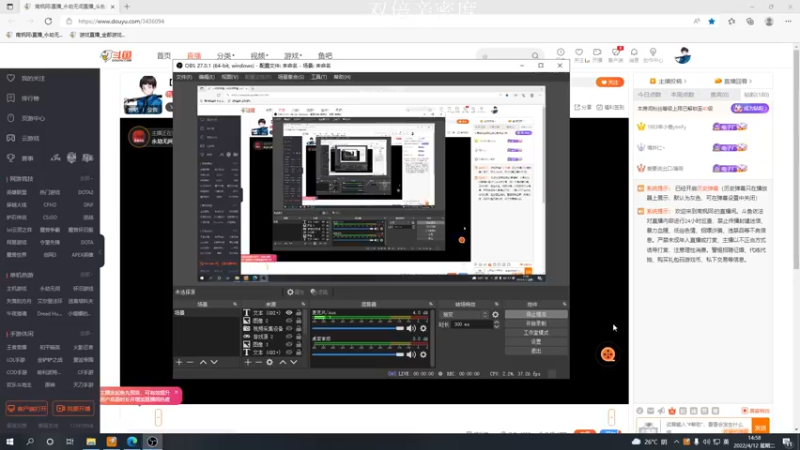The height and width of the screenshot is (450, 800).
Task: Favorite this page with the star icon in the address bar
Action: (712, 21)
